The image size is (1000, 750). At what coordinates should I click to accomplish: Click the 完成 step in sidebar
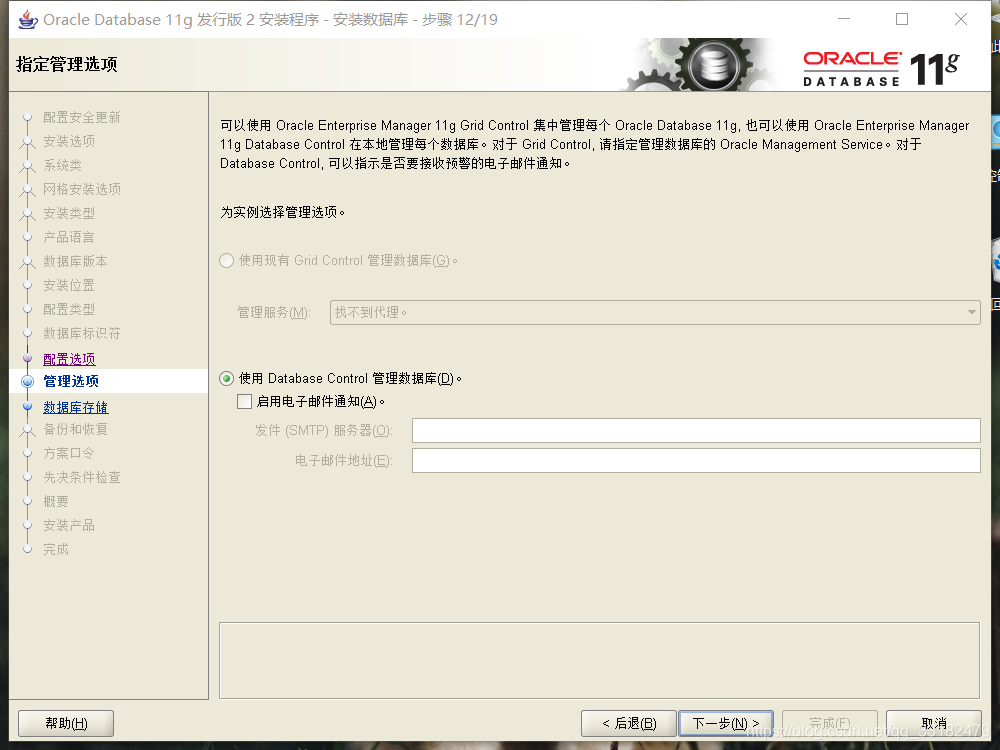tap(56, 550)
